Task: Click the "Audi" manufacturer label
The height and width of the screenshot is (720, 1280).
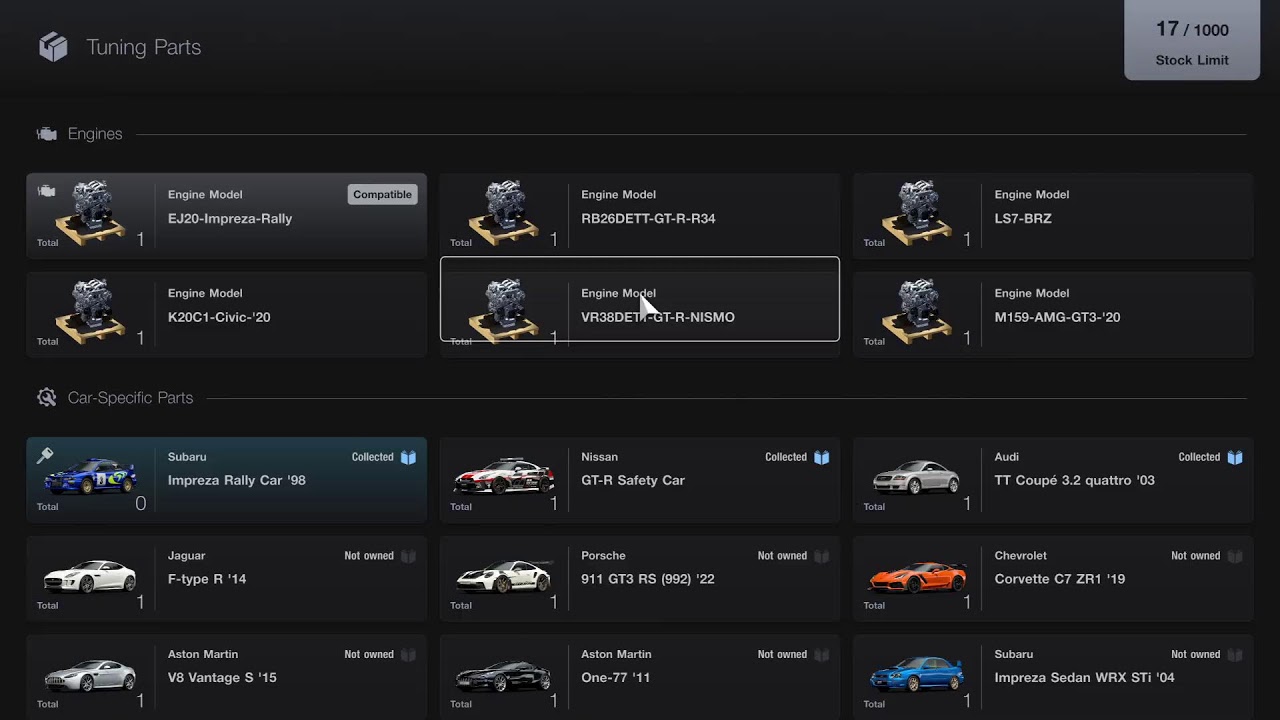Action: coord(1007,457)
